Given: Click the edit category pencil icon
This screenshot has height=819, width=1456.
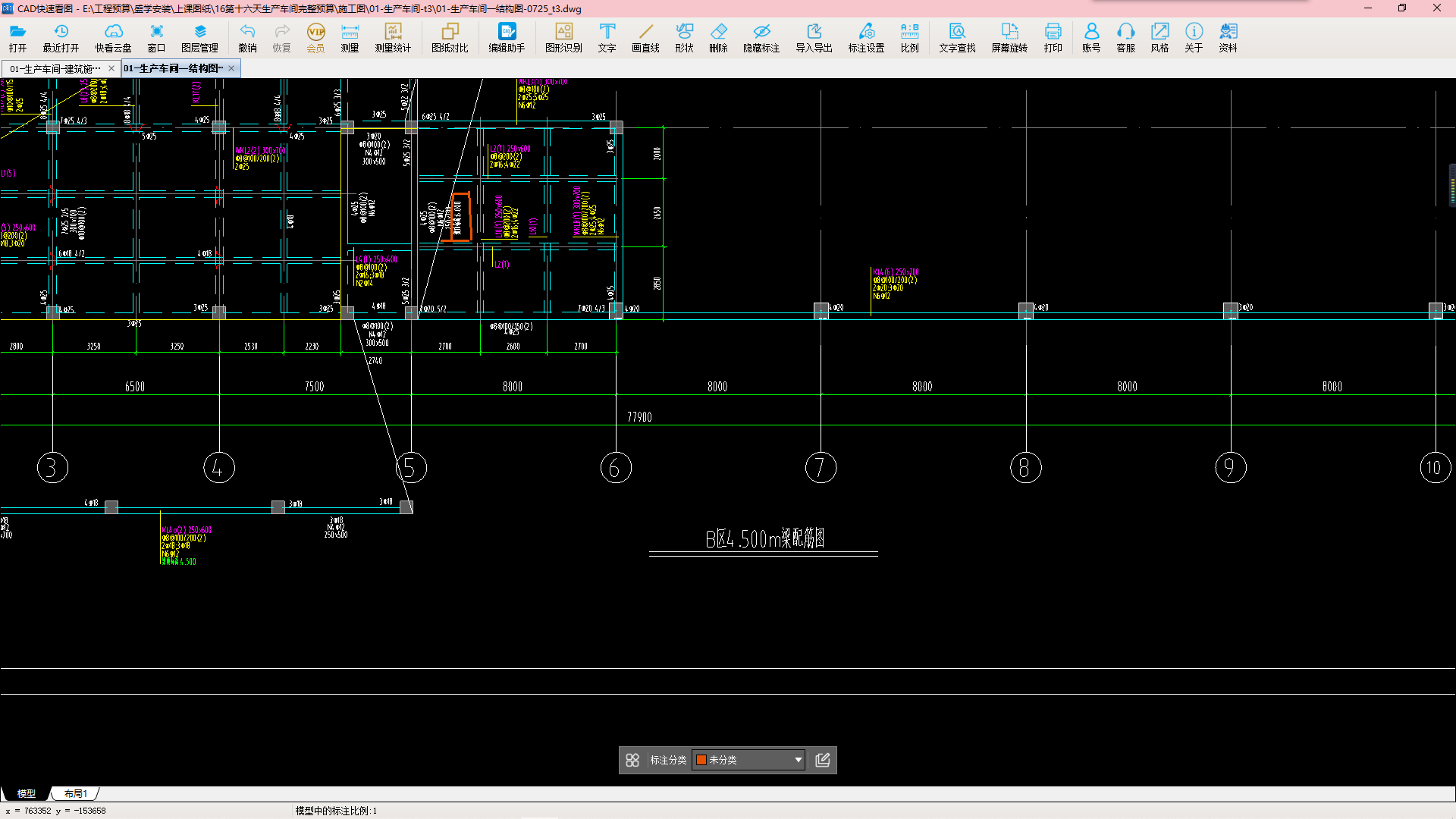Looking at the screenshot, I should tap(823, 760).
